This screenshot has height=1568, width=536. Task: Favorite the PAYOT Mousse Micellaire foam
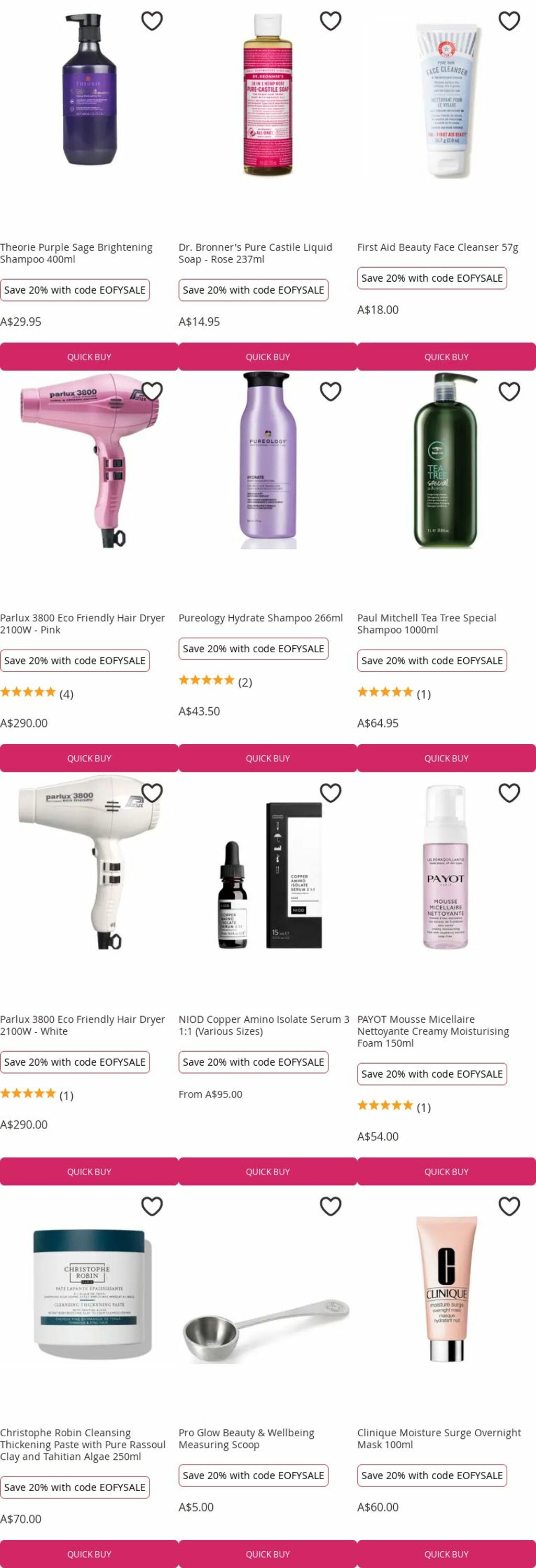point(509,792)
